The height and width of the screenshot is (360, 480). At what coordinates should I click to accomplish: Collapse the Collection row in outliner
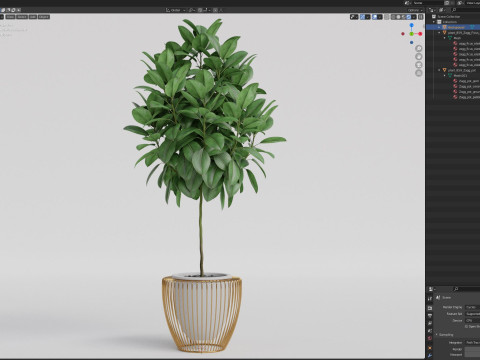point(434,22)
